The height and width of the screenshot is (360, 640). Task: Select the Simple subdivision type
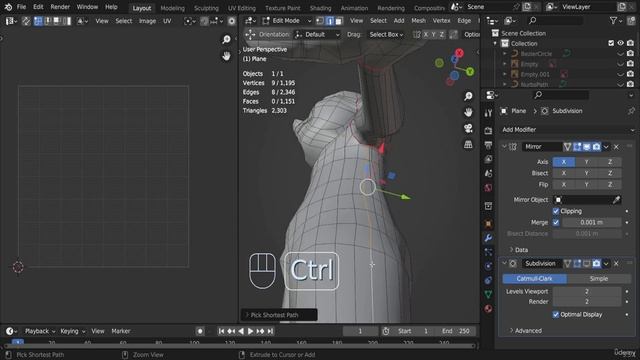(599, 278)
